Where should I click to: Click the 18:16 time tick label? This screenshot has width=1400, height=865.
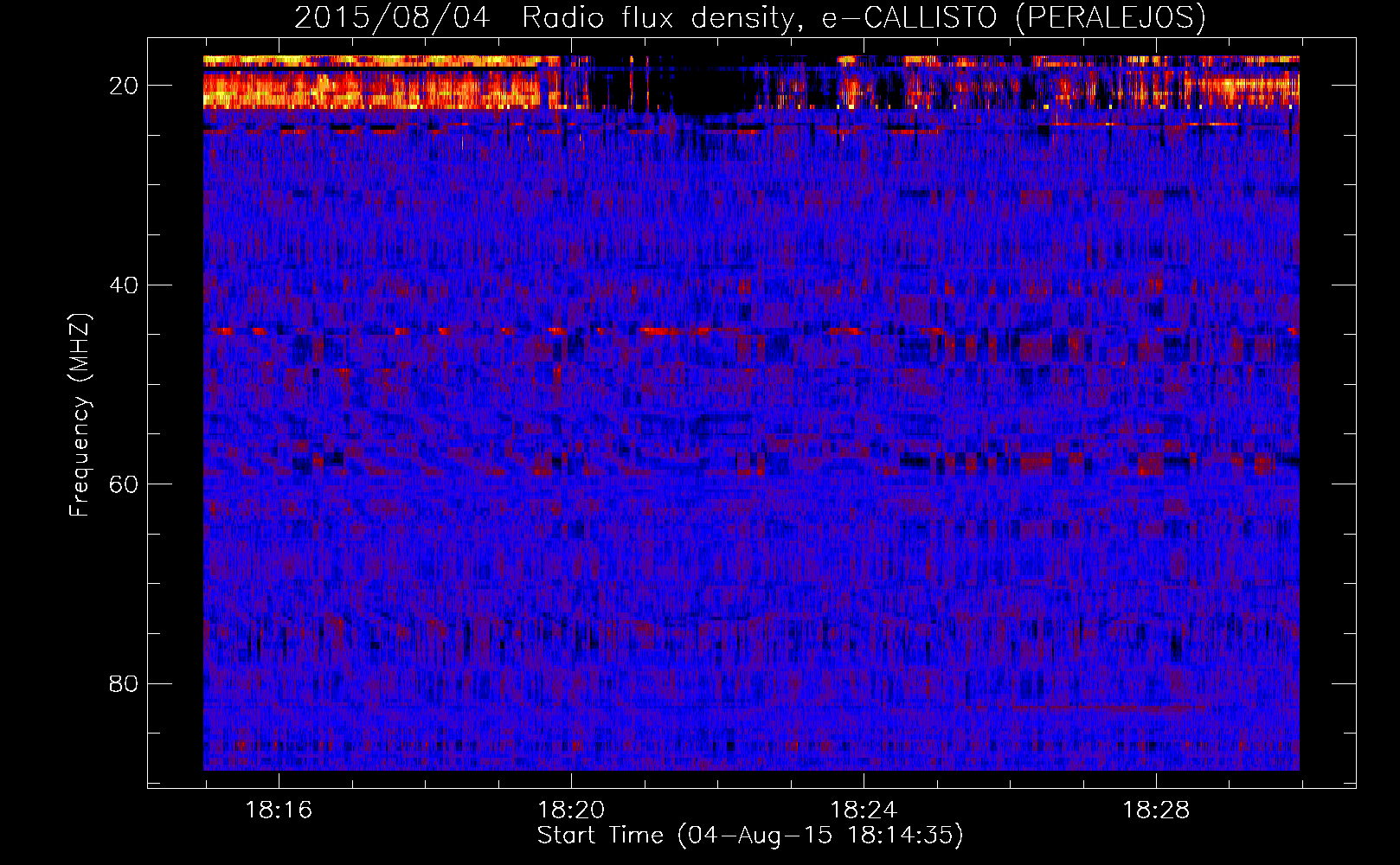pos(279,811)
